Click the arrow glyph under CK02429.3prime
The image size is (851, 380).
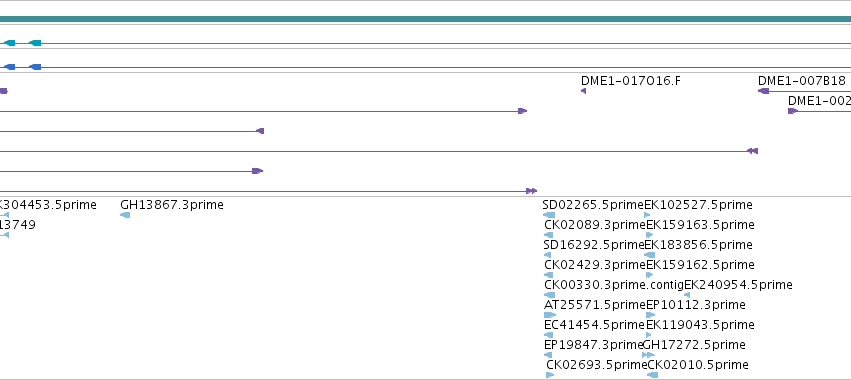[x=548, y=275]
